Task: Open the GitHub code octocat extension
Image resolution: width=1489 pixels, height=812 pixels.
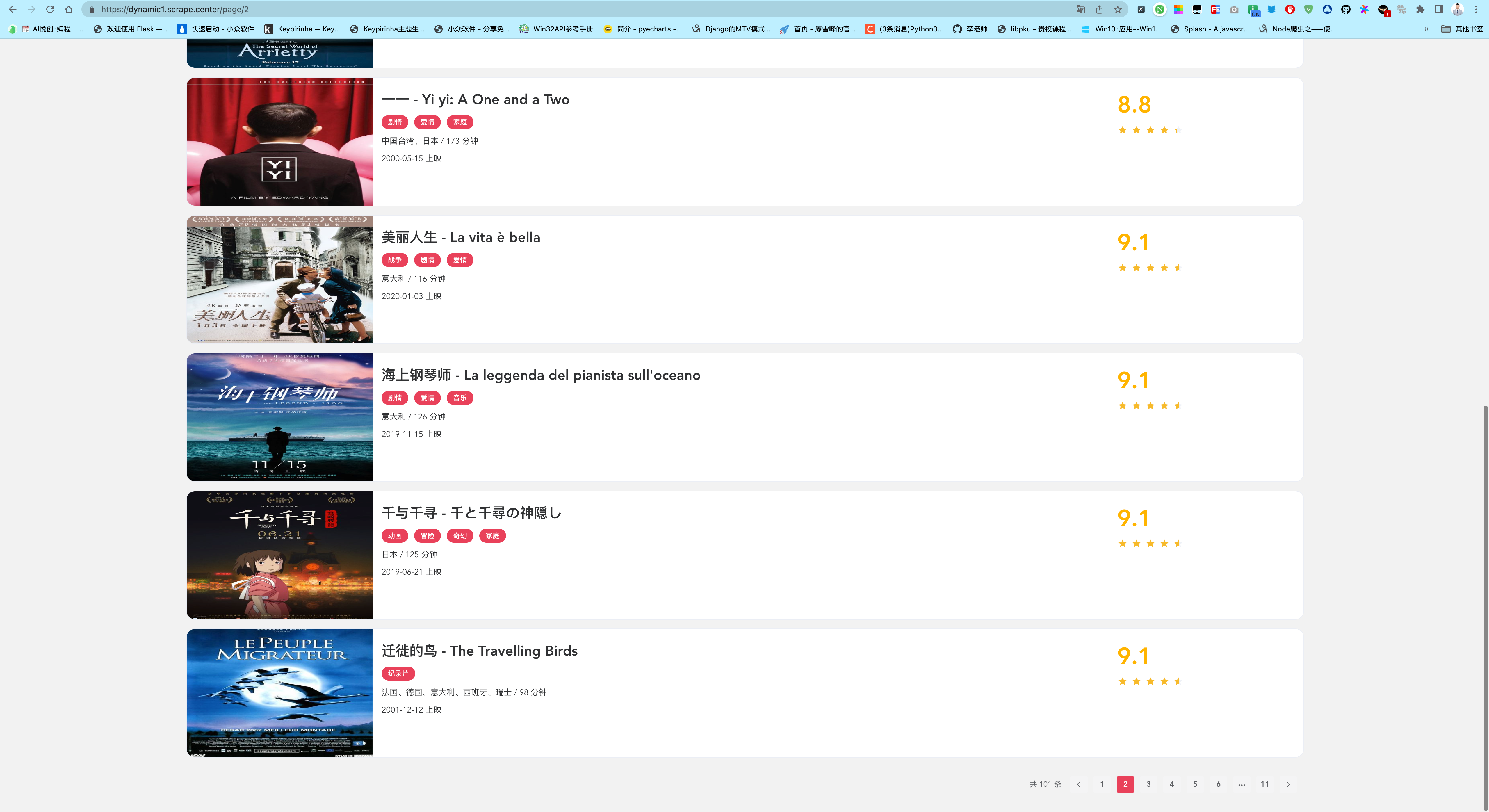Action: pyautogui.click(x=1346, y=9)
